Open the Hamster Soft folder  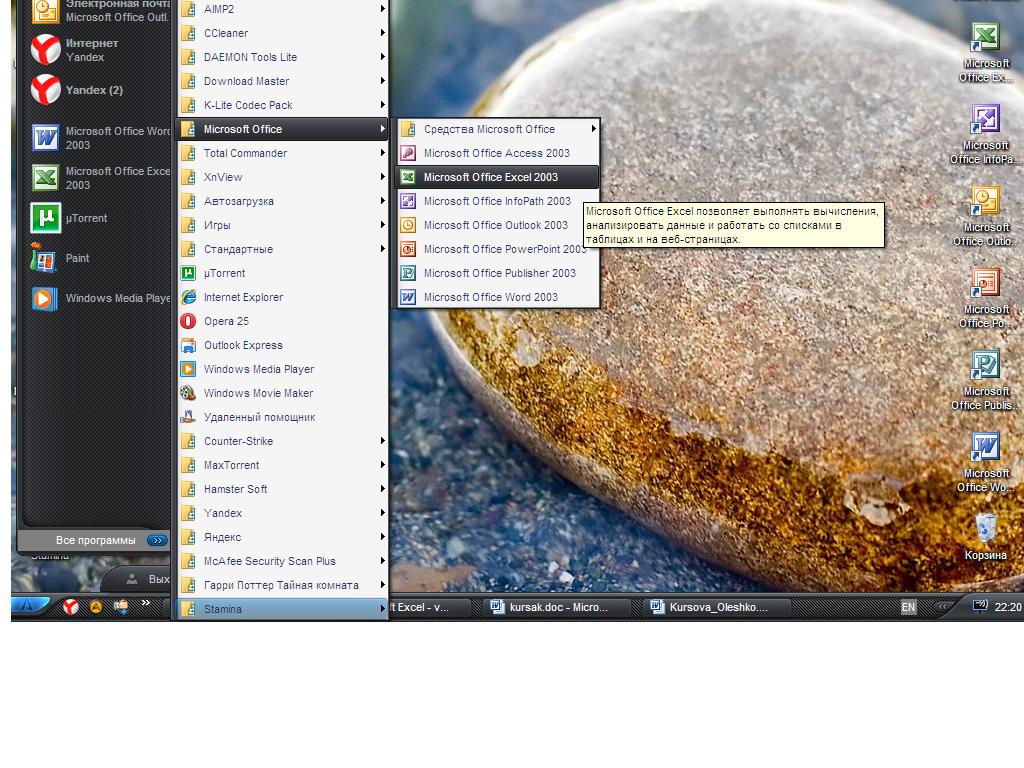click(283, 489)
